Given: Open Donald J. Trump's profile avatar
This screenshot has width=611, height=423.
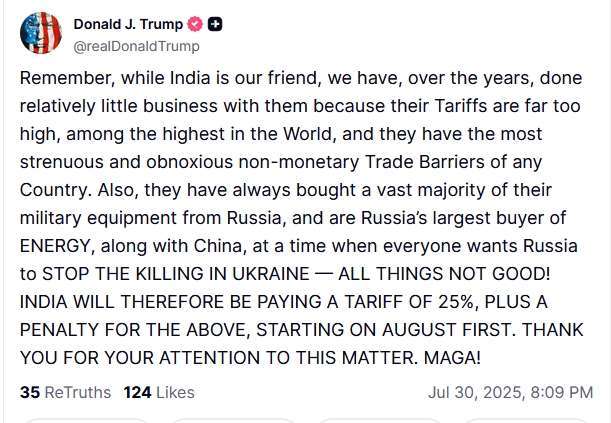Looking at the screenshot, I should coord(41,33).
